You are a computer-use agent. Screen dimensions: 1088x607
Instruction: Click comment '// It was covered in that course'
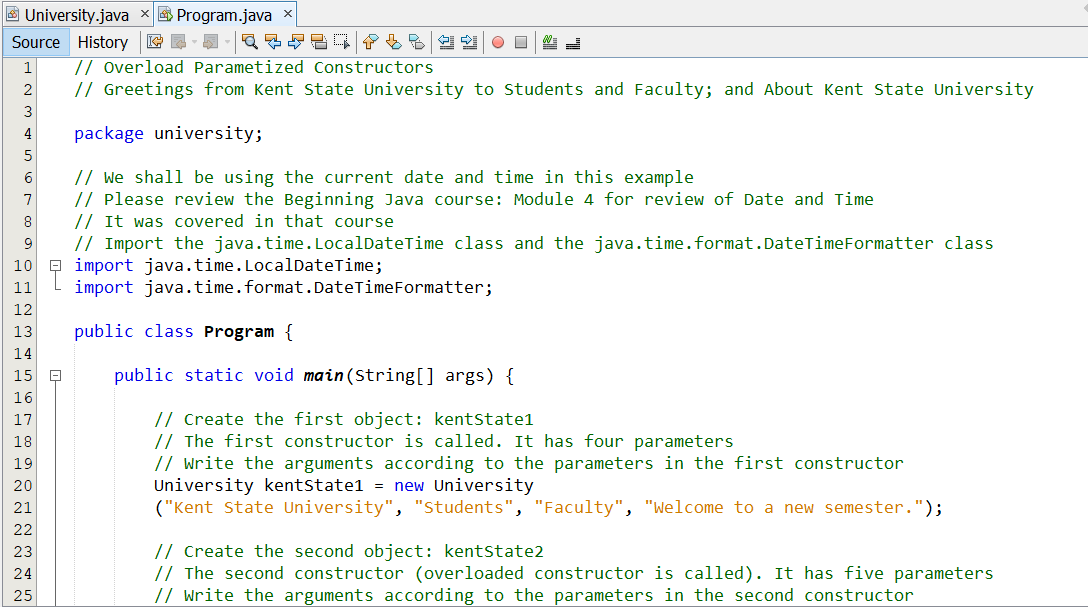tap(234, 221)
